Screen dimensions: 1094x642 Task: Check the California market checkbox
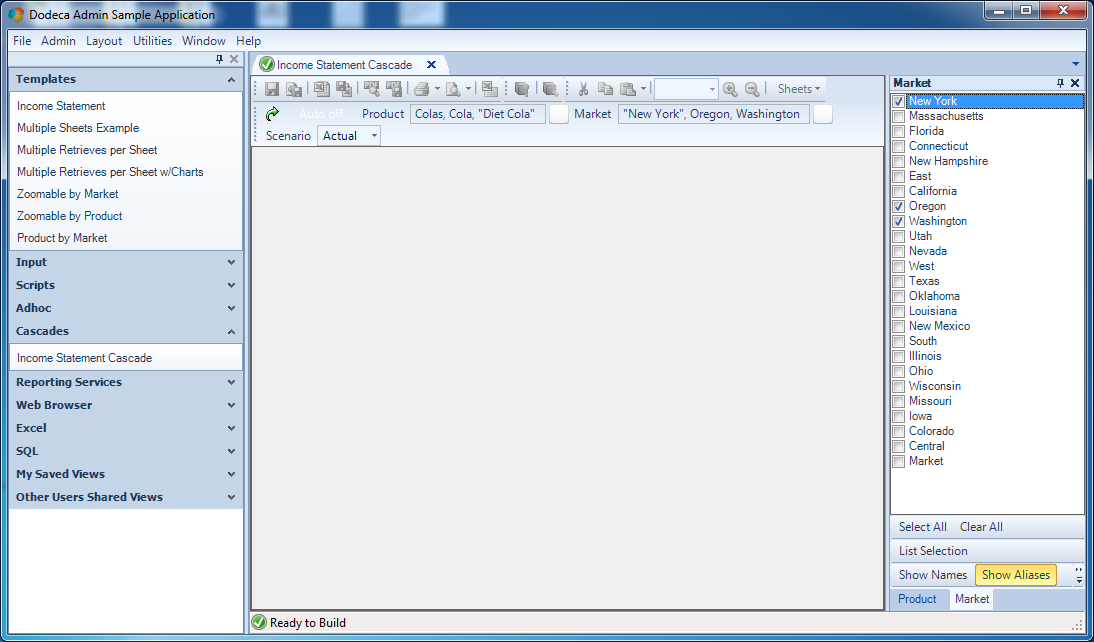[x=899, y=191]
